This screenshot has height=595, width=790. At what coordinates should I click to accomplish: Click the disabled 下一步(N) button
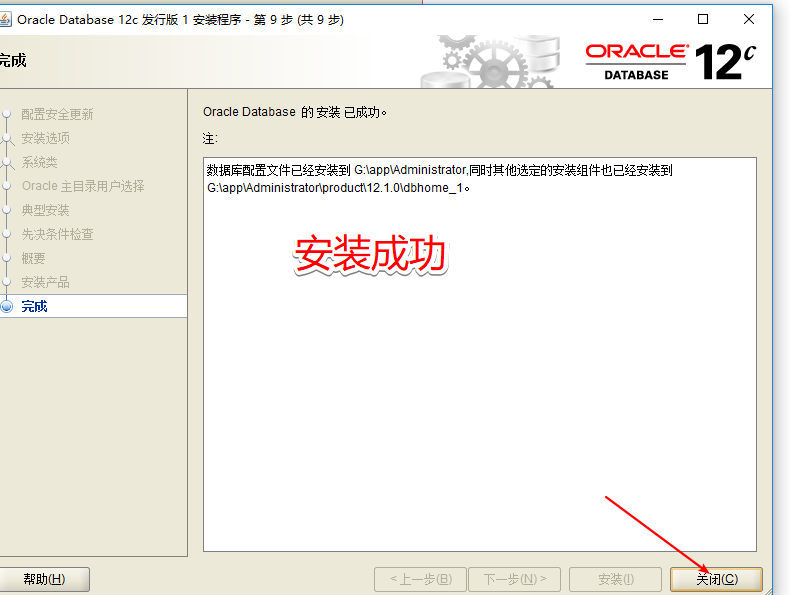pyautogui.click(x=514, y=579)
